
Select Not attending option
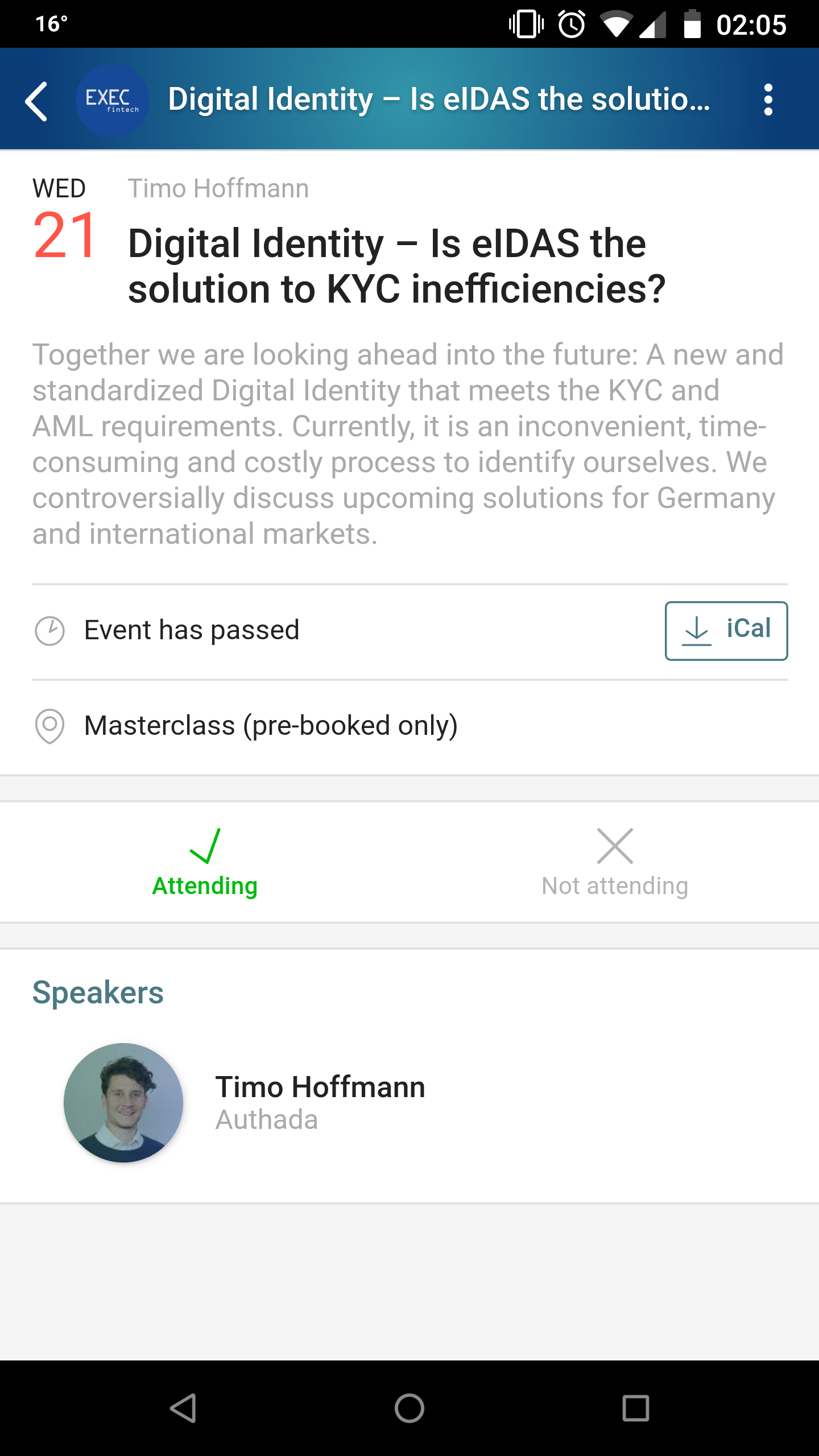pos(614,863)
